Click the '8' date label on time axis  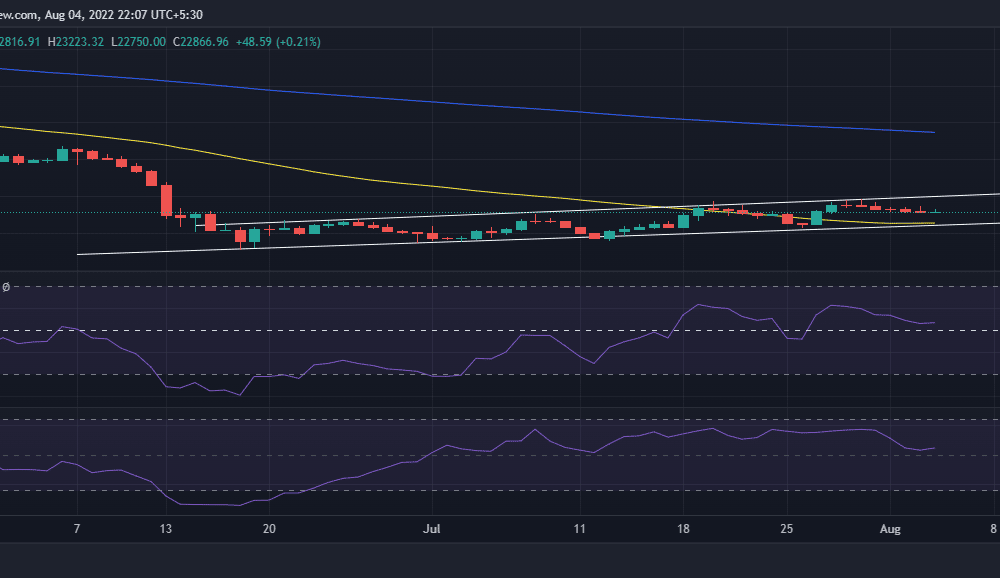994,529
